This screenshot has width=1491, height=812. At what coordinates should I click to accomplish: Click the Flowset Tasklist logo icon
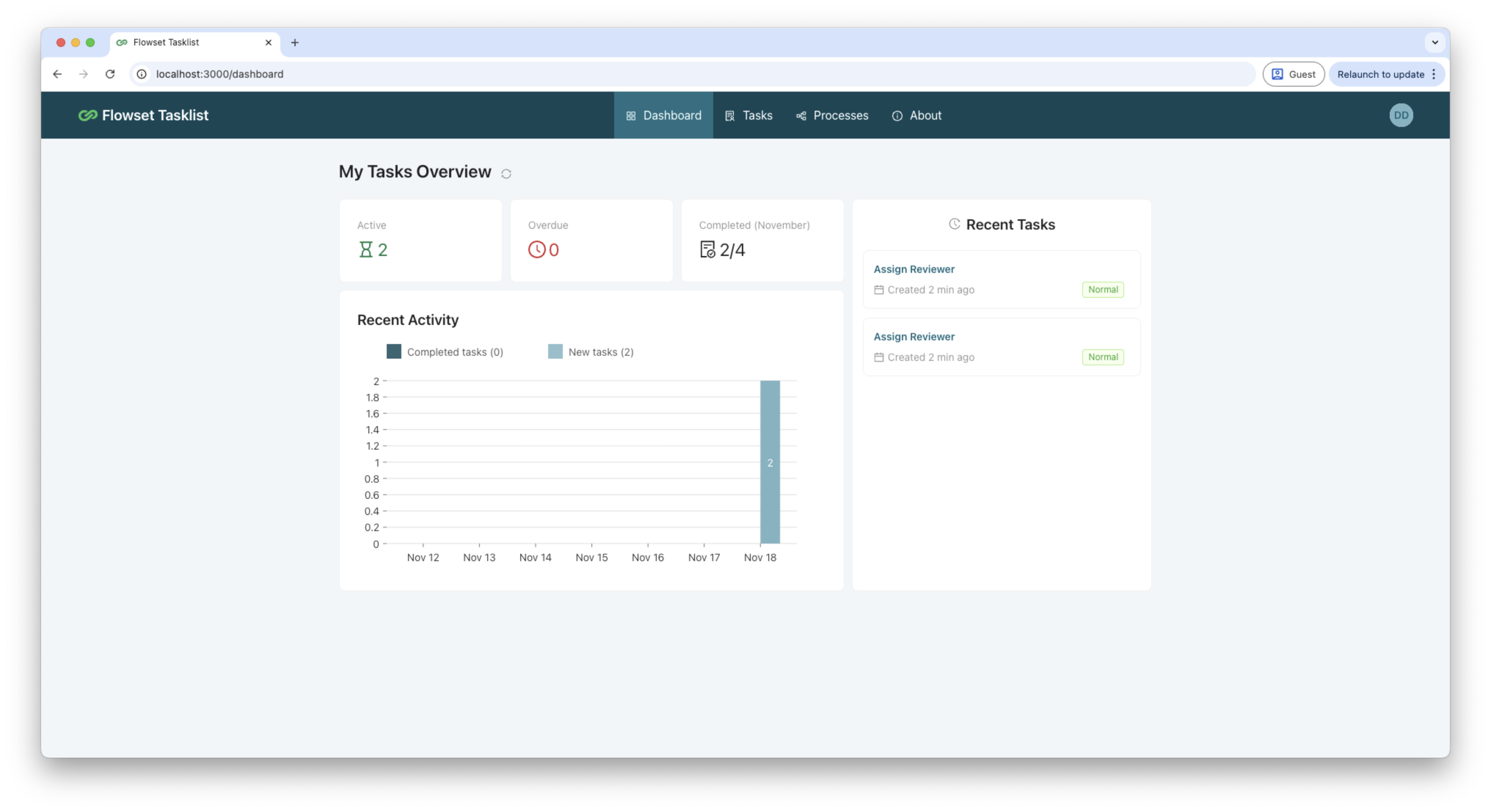[87, 115]
